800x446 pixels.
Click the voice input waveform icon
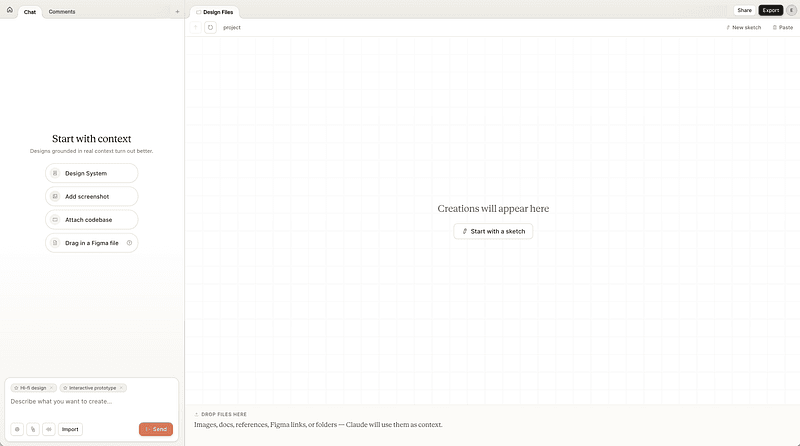[49, 429]
